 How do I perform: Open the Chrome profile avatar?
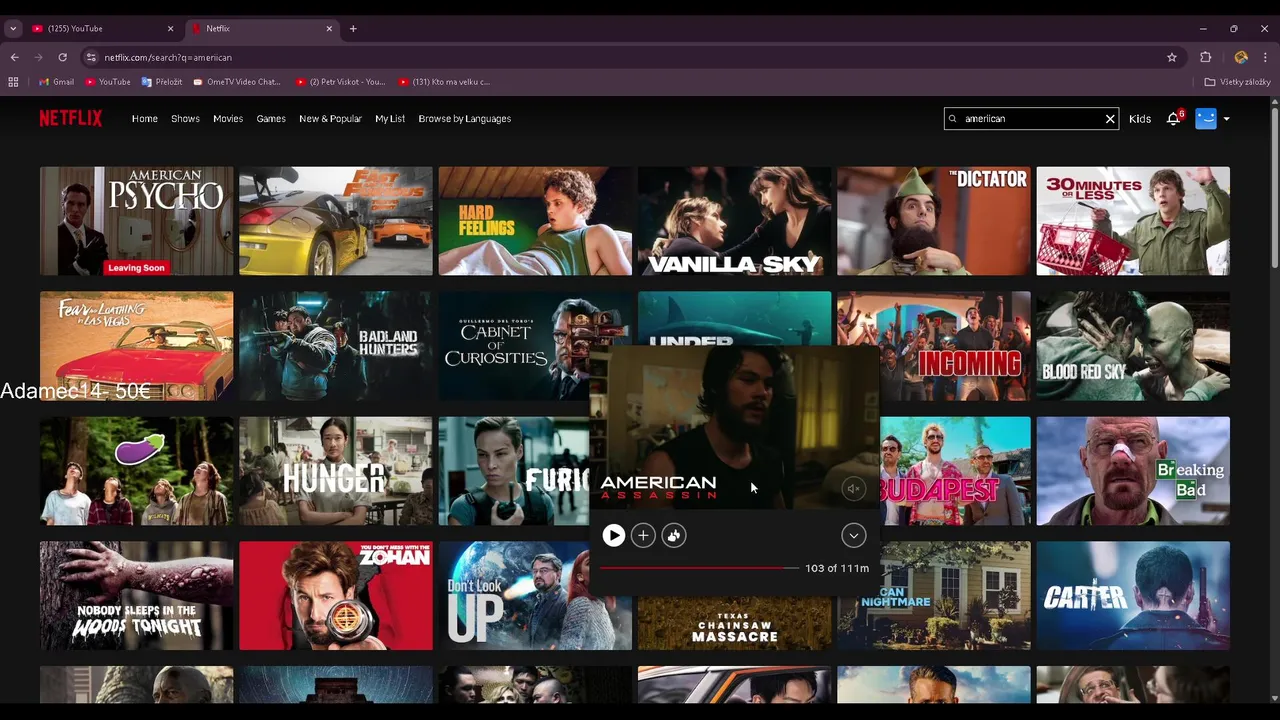(x=1241, y=57)
